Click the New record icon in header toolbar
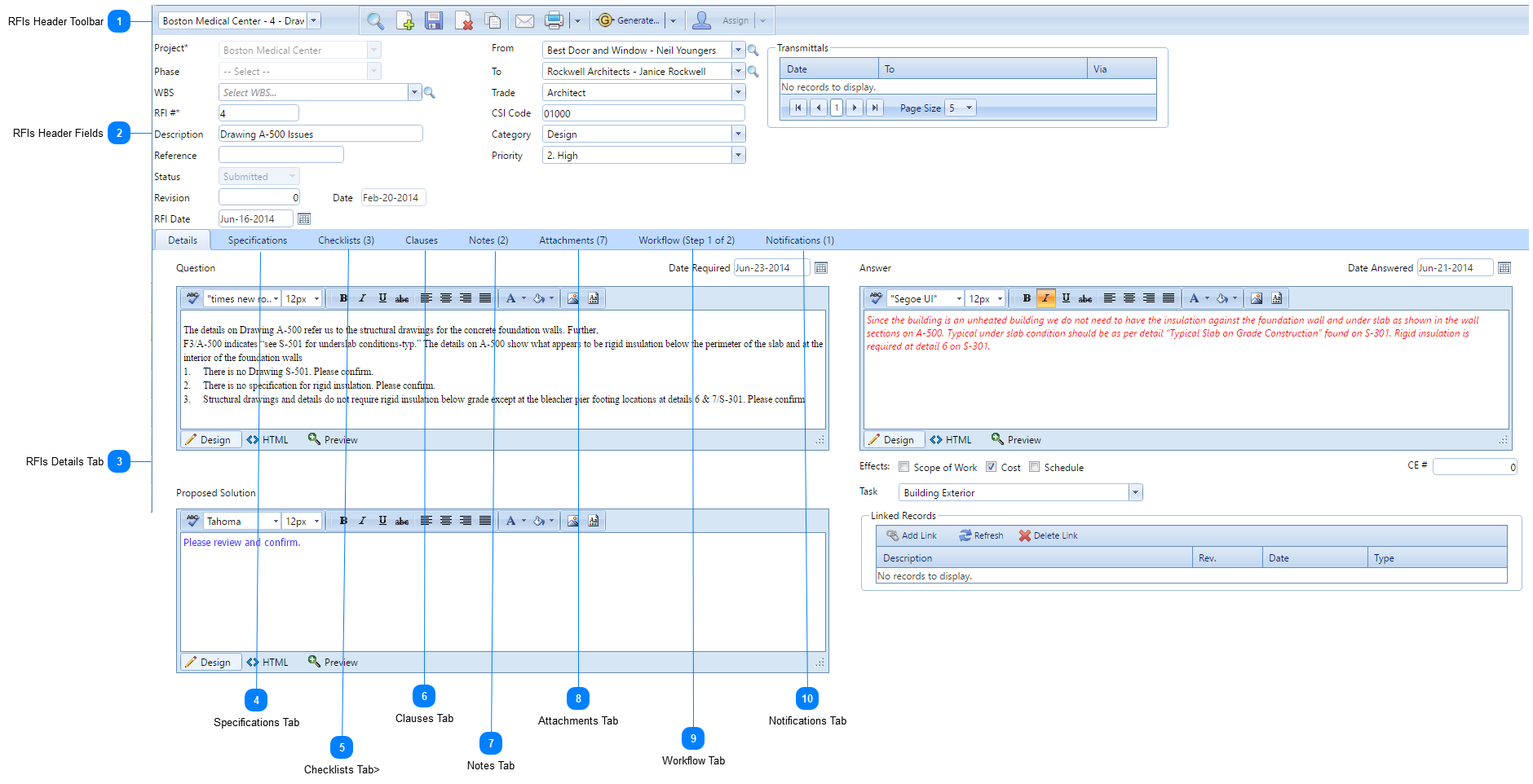This screenshot has width=1533, height=784. point(404,21)
